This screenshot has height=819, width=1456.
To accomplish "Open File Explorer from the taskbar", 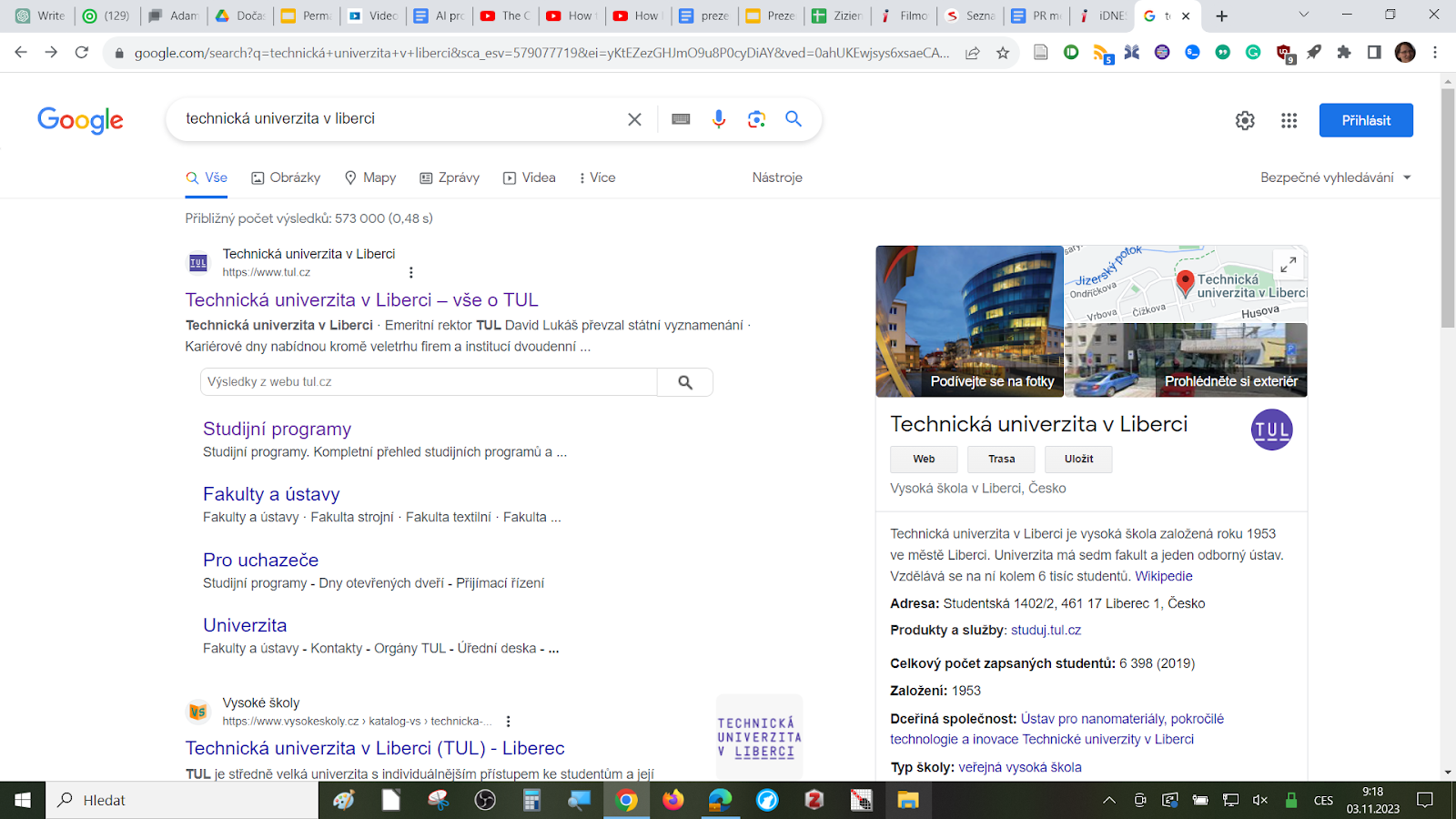I will 908,800.
